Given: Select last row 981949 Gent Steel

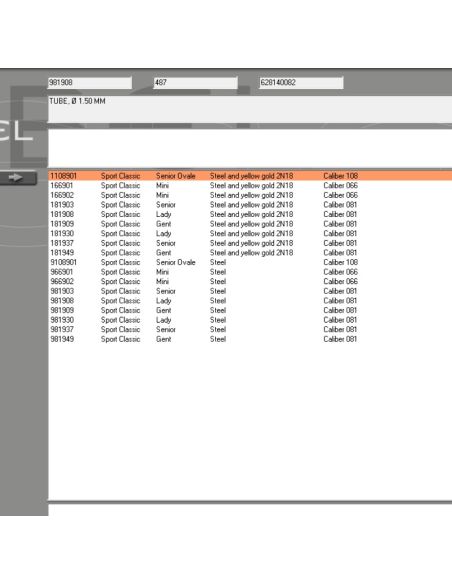Looking at the screenshot, I should [250, 339].
